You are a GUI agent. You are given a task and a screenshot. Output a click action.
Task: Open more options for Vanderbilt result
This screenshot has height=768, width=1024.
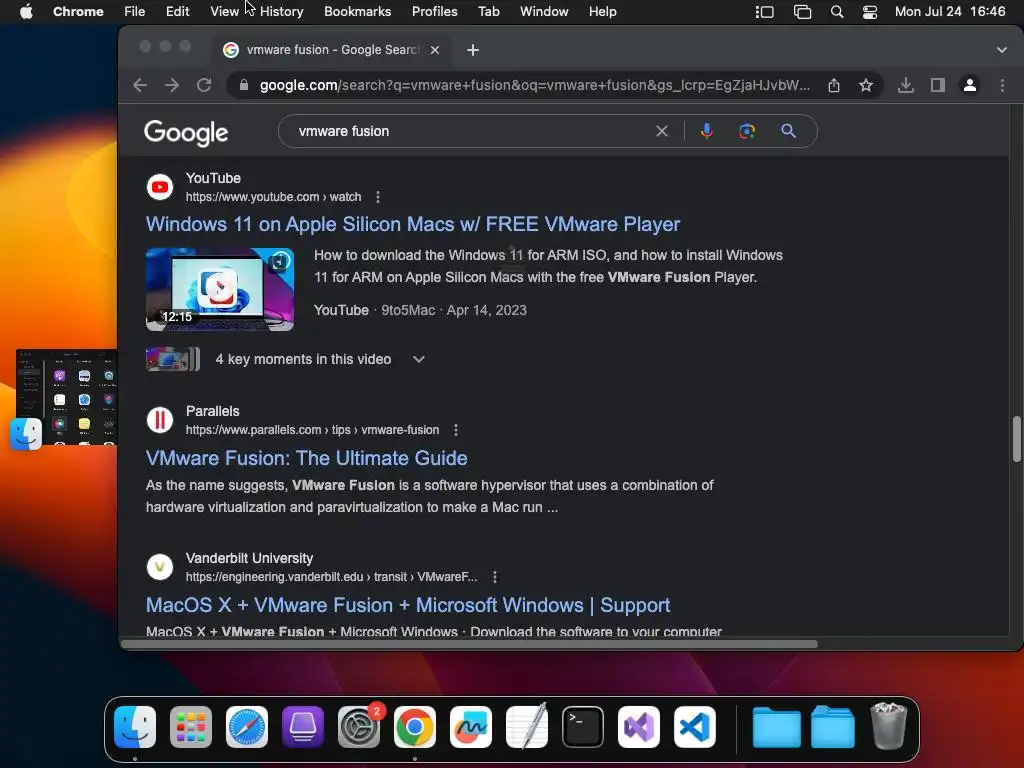pos(494,577)
